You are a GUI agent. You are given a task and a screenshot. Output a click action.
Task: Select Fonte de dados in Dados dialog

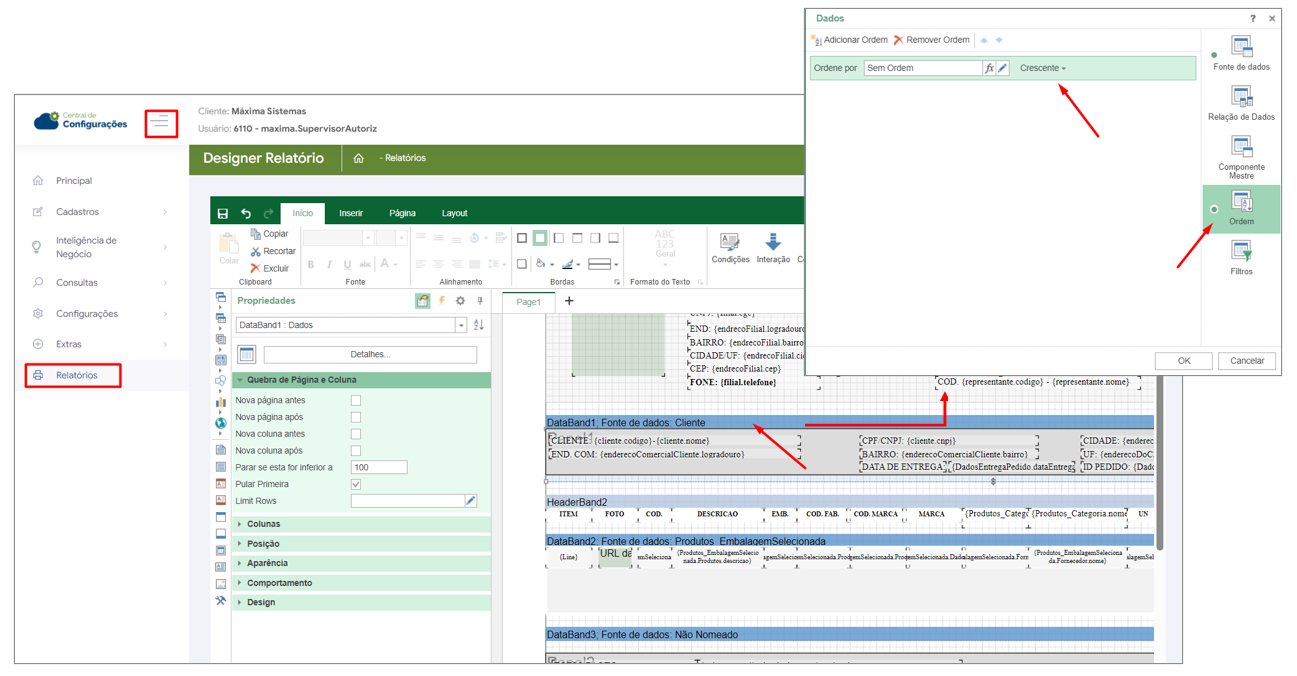[x=1241, y=53]
